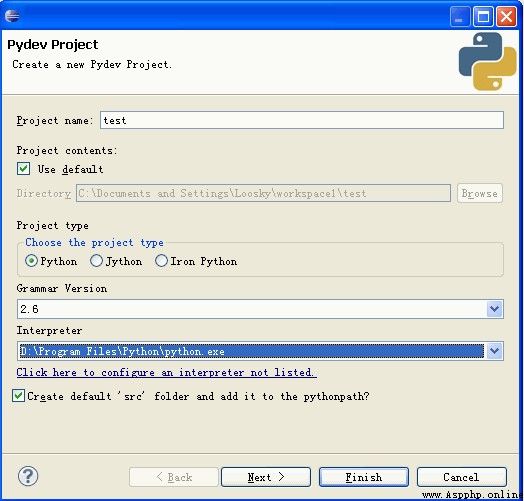The width and height of the screenshot is (524, 501).
Task: Click the 'Project contents:' label
Action: (x=67, y=151)
